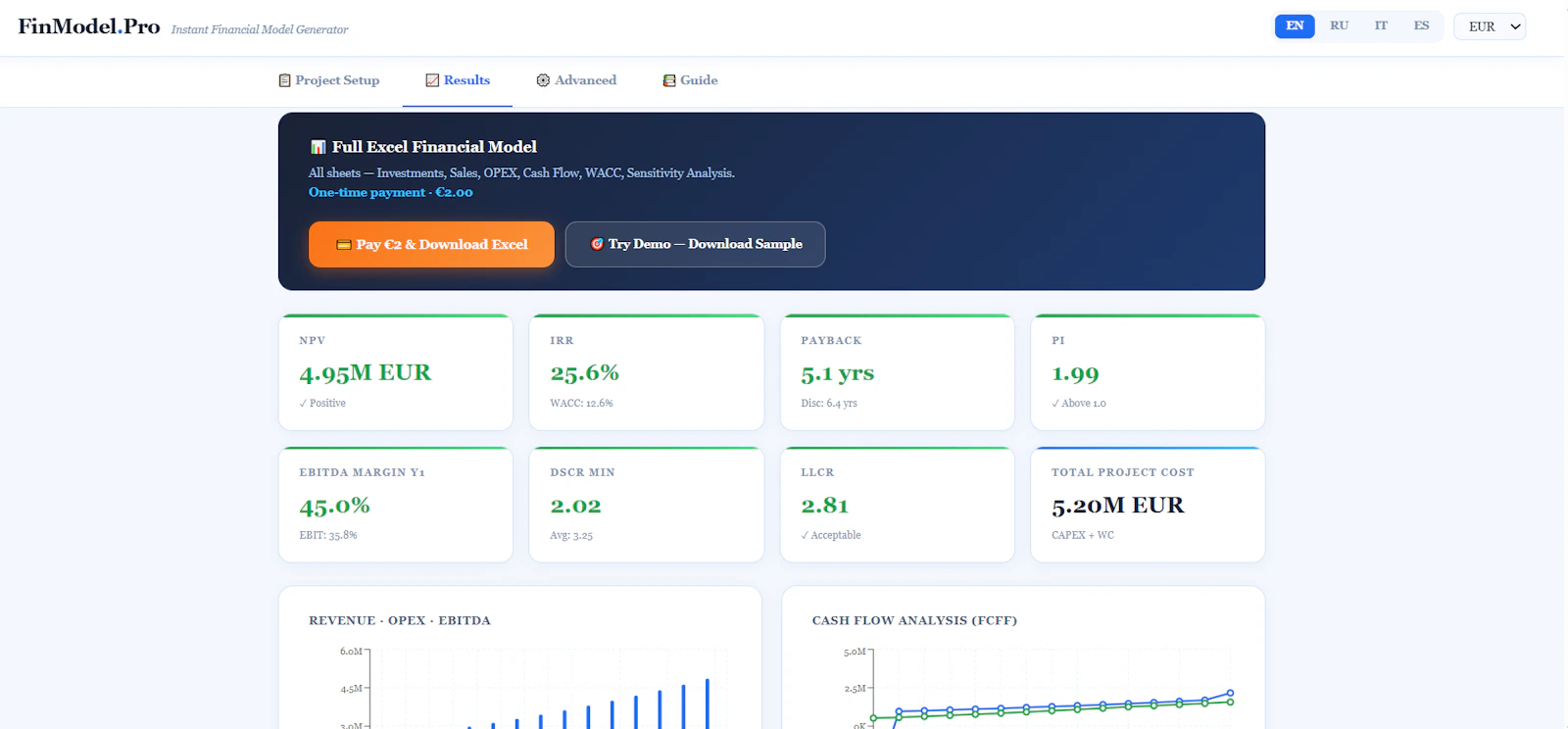Screen dimensions: 1568x729
Task: Try Demo and download sample
Action: pos(695,244)
